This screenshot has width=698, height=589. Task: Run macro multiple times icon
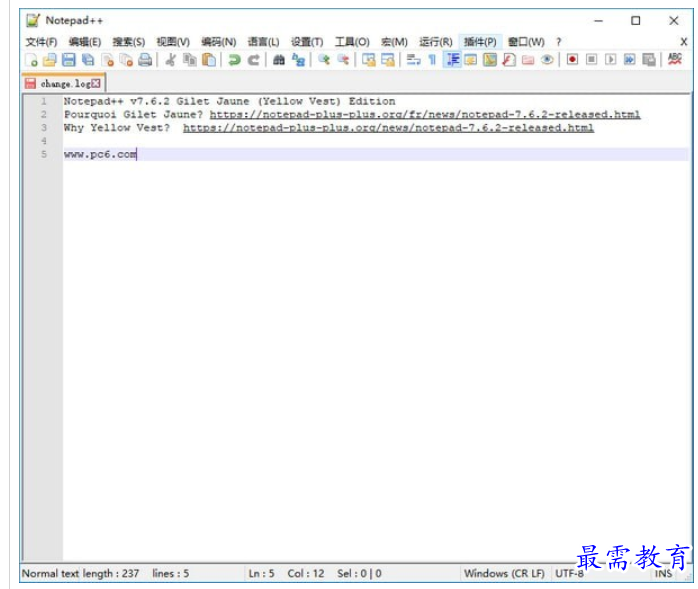tap(629, 60)
